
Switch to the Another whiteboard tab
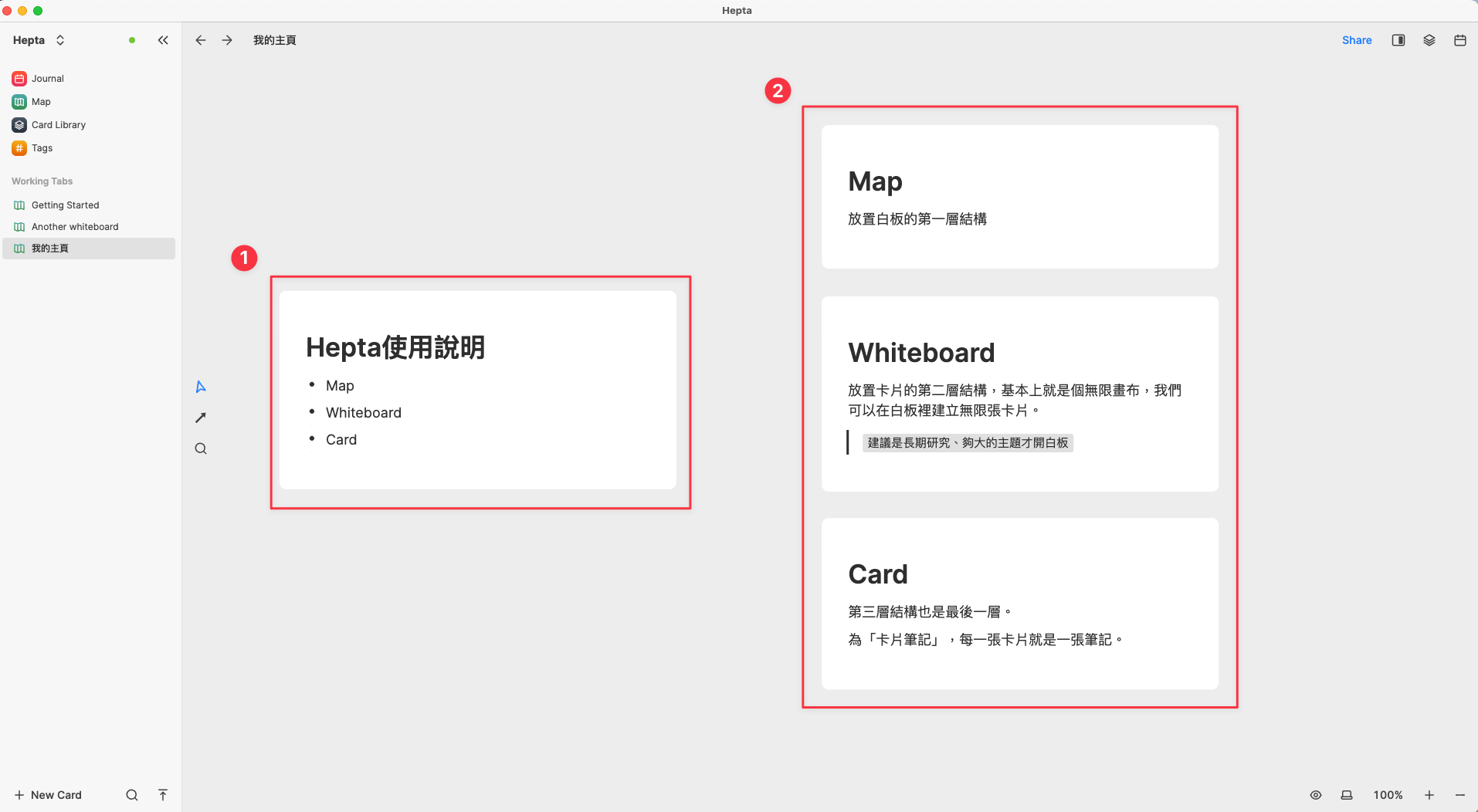(74, 226)
